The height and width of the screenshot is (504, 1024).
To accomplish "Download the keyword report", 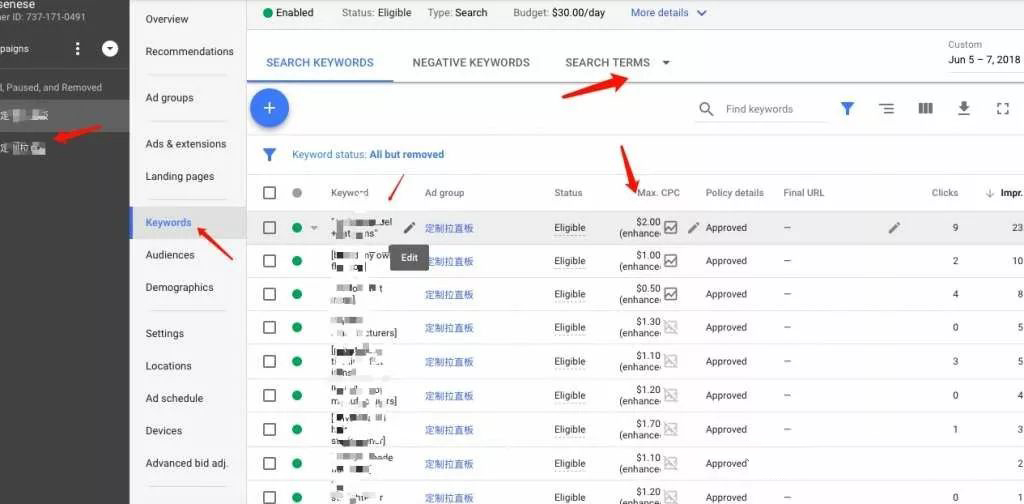I will 964,109.
